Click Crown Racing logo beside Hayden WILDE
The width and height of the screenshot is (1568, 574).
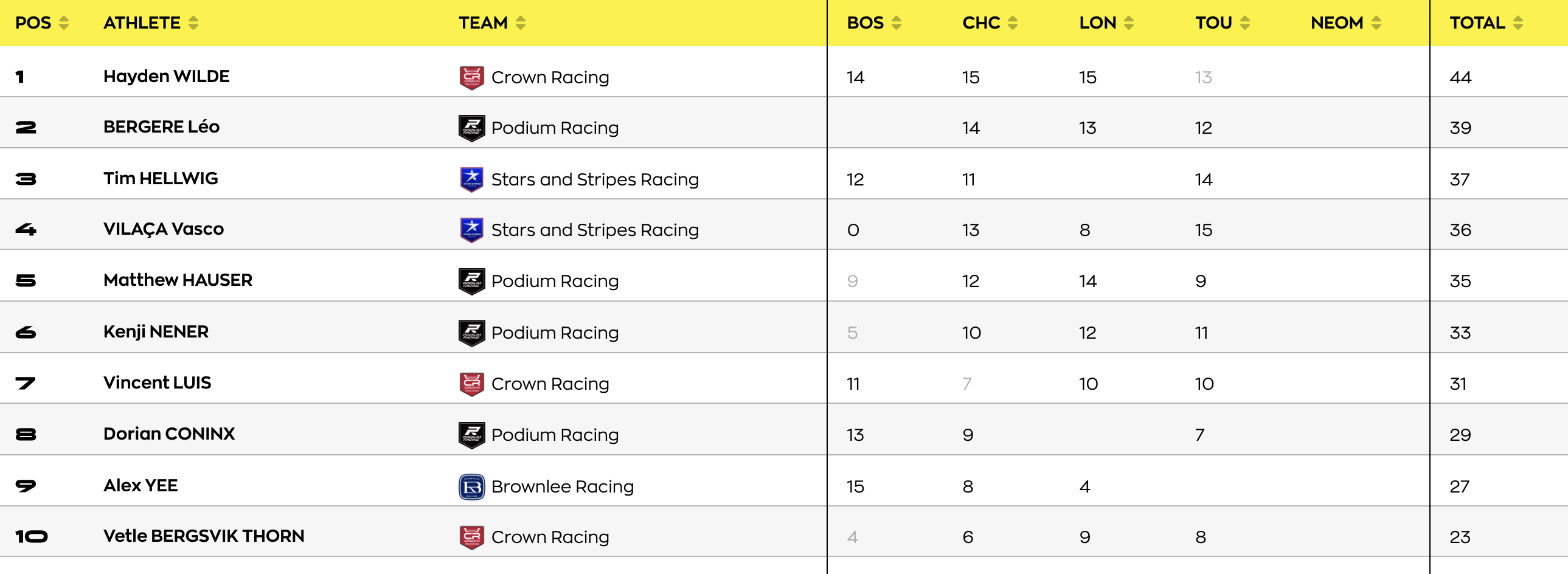tap(472, 77)
